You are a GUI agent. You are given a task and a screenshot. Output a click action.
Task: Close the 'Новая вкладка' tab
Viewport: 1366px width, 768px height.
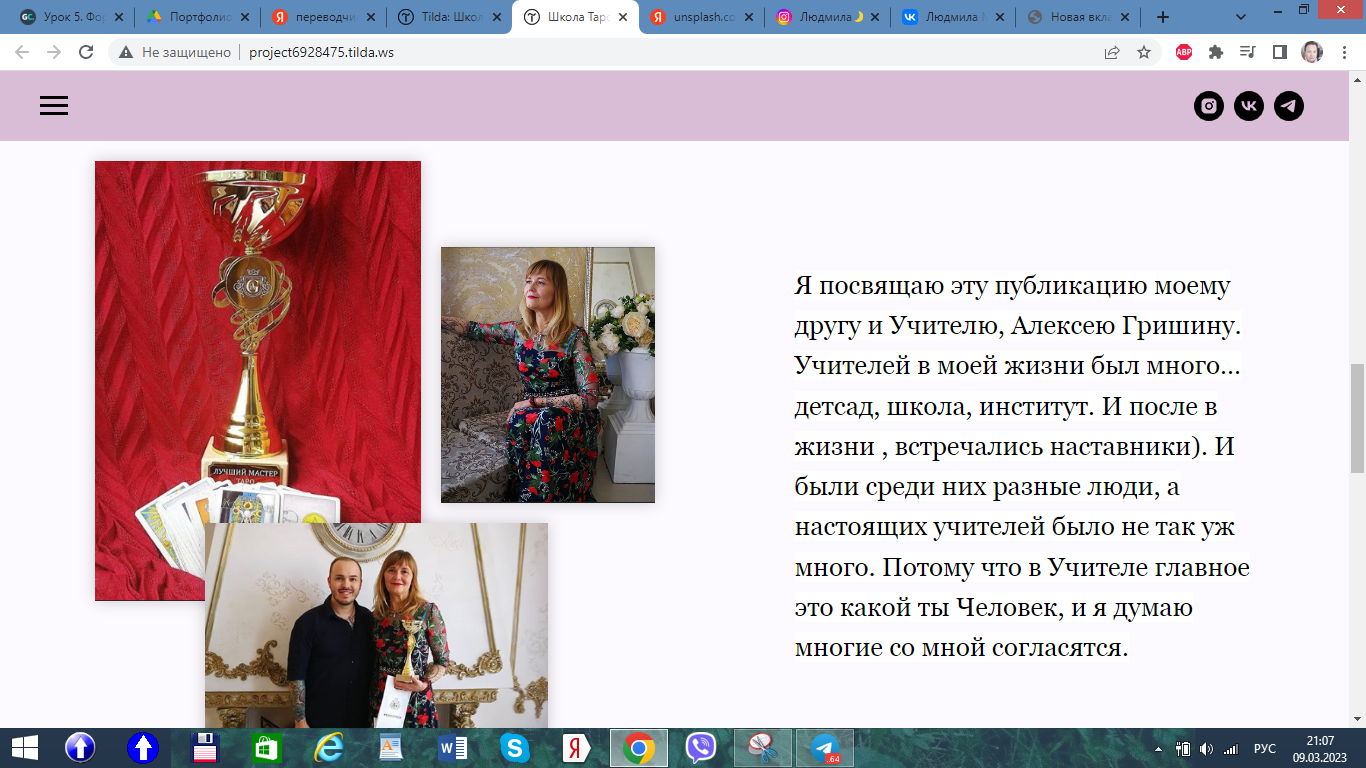tap(1126, 17)
